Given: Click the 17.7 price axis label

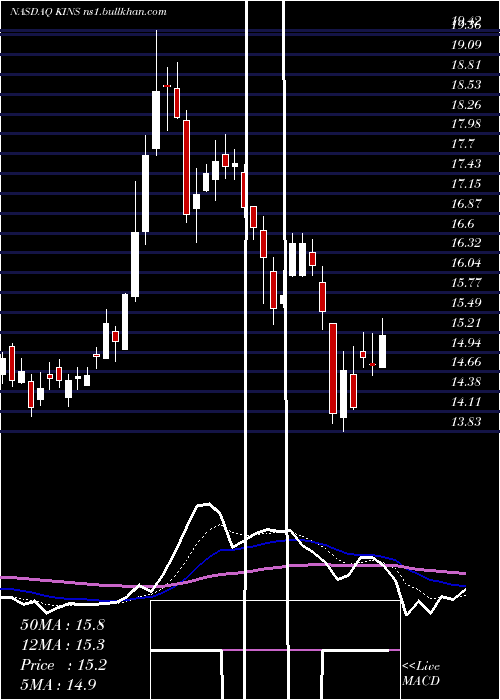Looking at the screenshot, I should click(x=463, y=144).
